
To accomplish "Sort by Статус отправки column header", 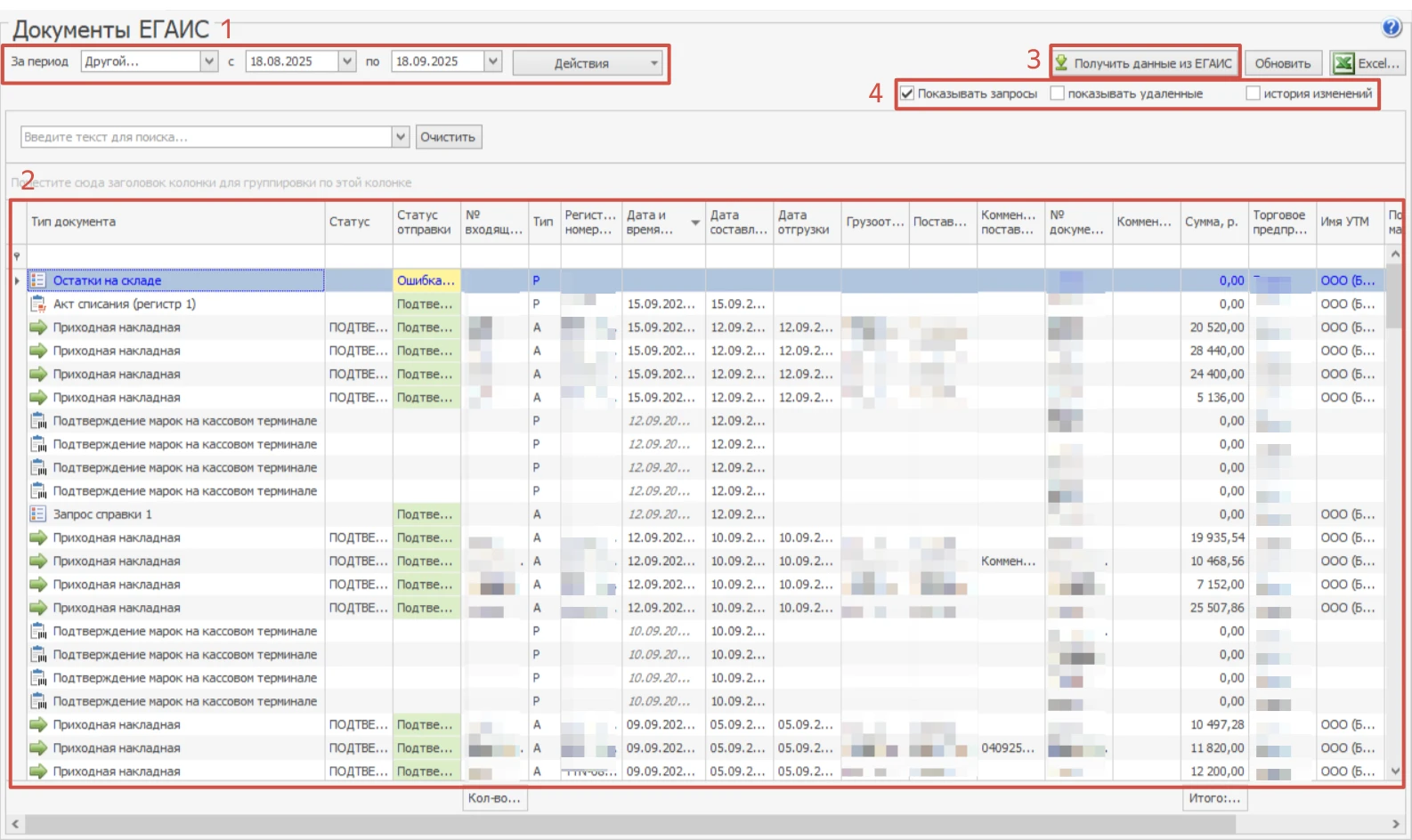I will (426, 222).
